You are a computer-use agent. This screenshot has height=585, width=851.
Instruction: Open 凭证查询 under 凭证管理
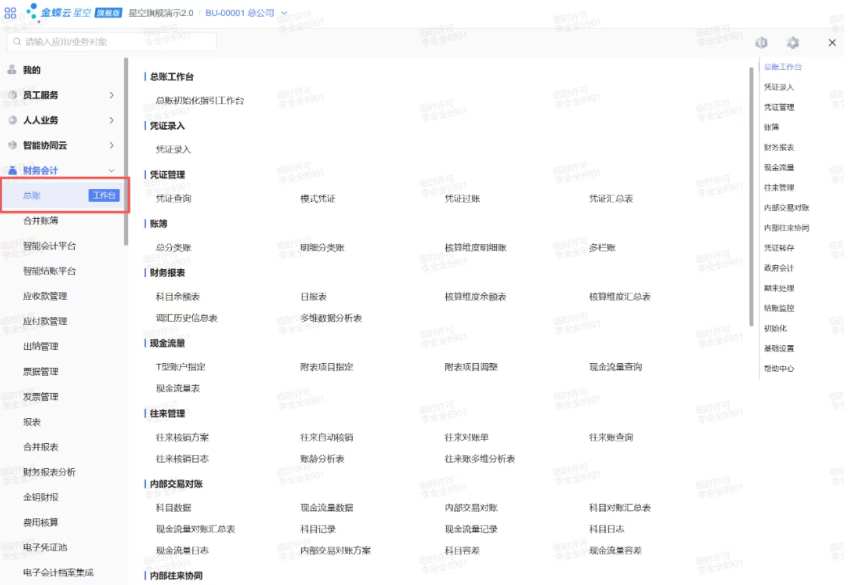point(176,198)
